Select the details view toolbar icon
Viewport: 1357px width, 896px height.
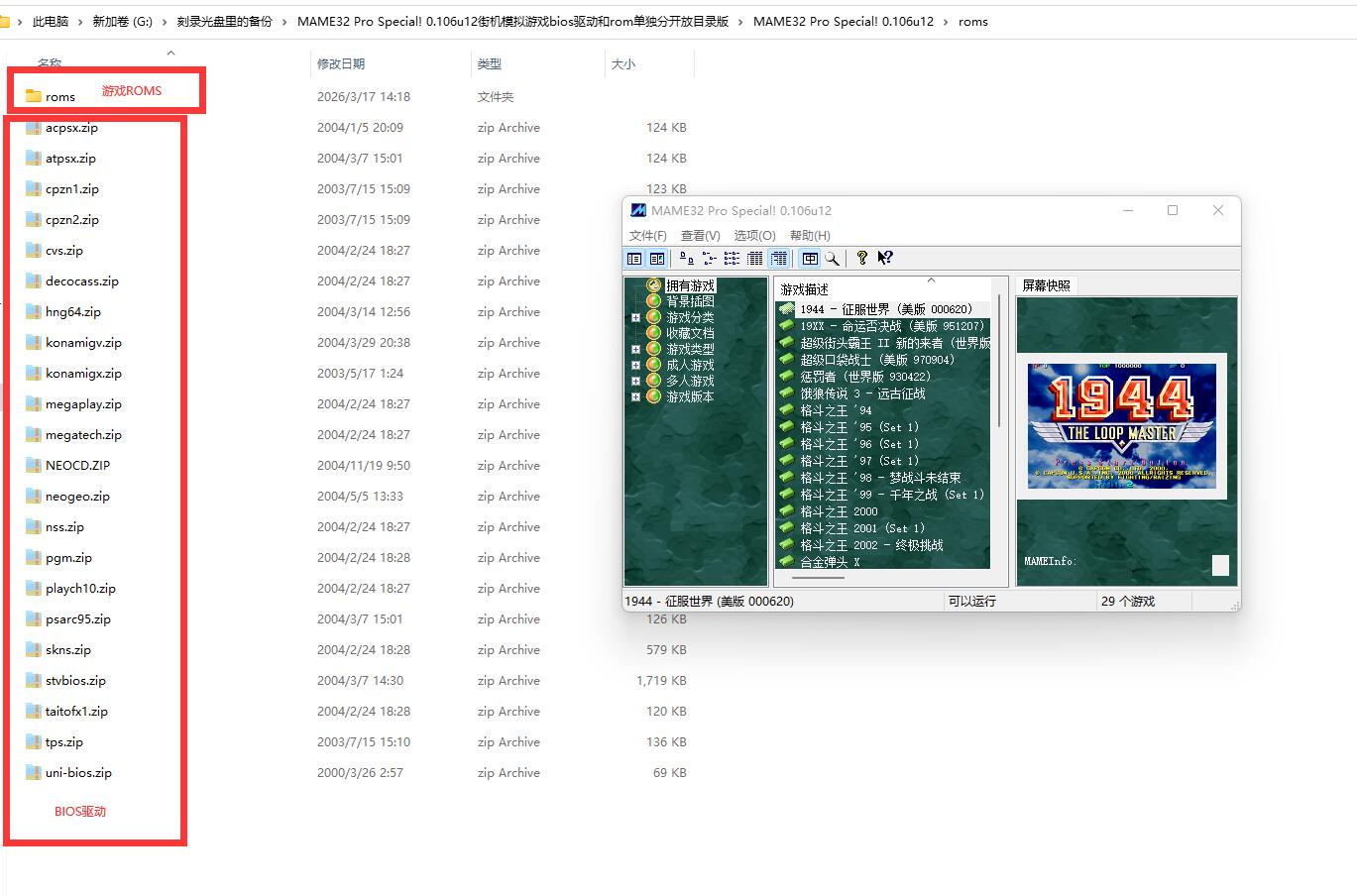tap(754, 259)
